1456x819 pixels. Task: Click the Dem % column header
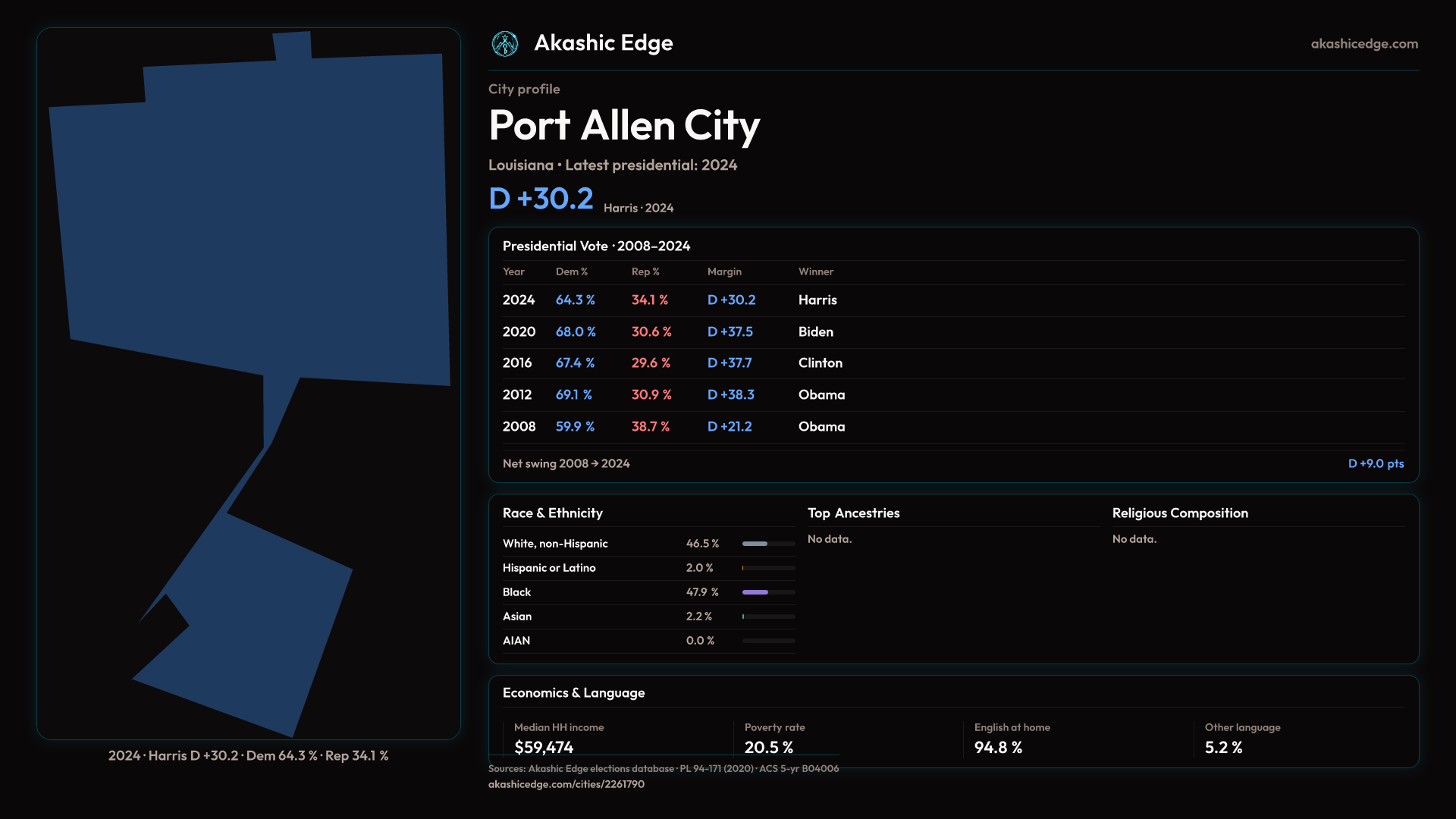pos(571,271)
